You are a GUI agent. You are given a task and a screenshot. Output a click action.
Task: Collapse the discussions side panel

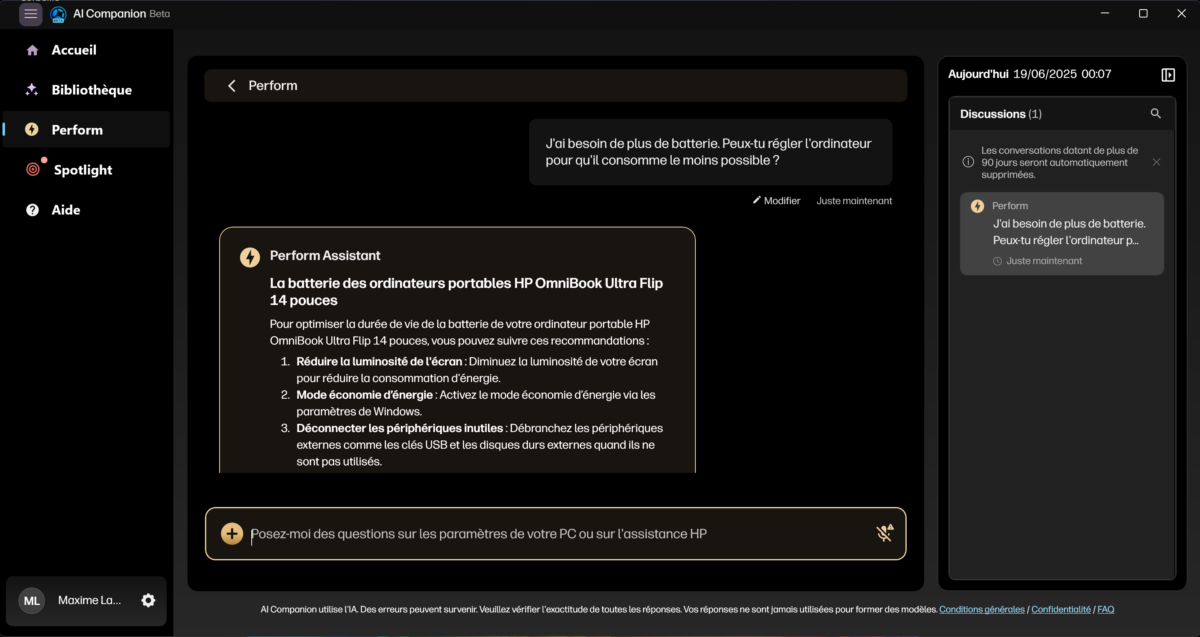click(x=1168, y=75)
